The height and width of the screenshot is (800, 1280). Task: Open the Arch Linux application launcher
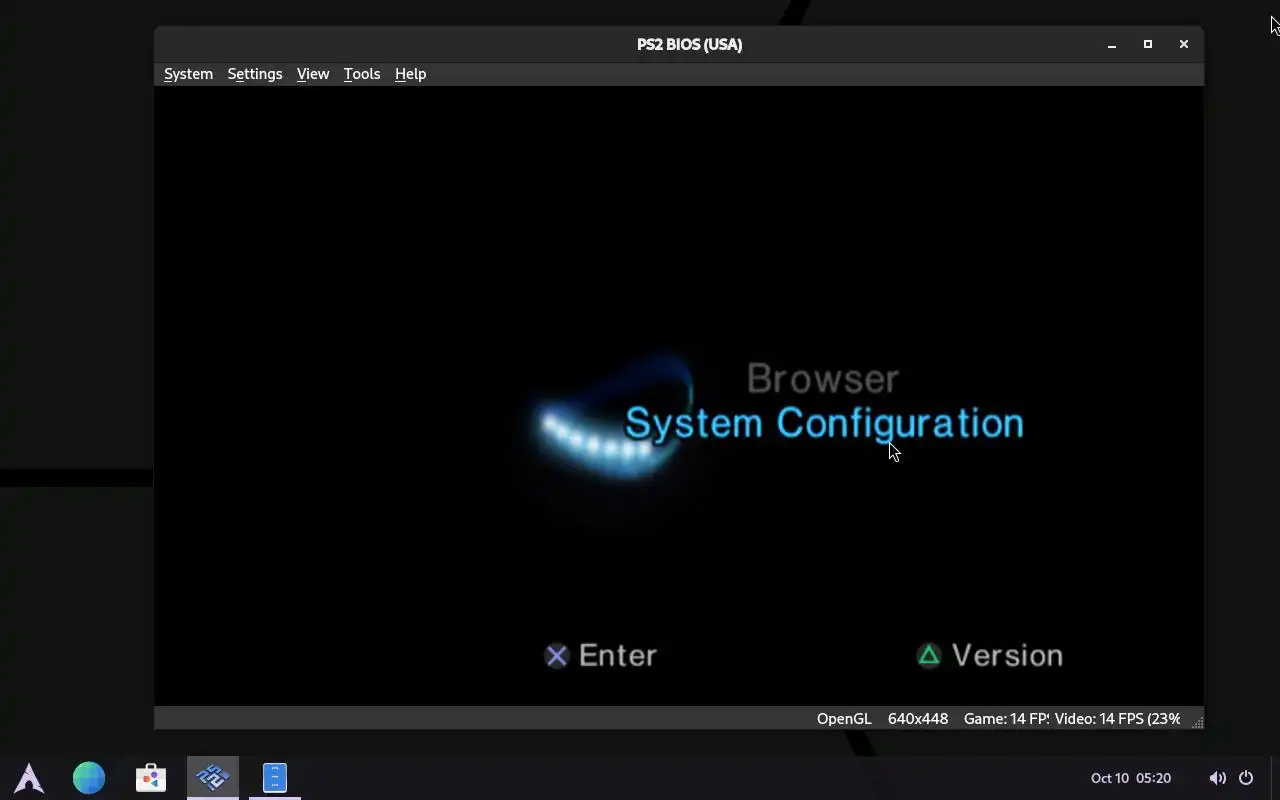pyautogui.click(x=29, y=777)
